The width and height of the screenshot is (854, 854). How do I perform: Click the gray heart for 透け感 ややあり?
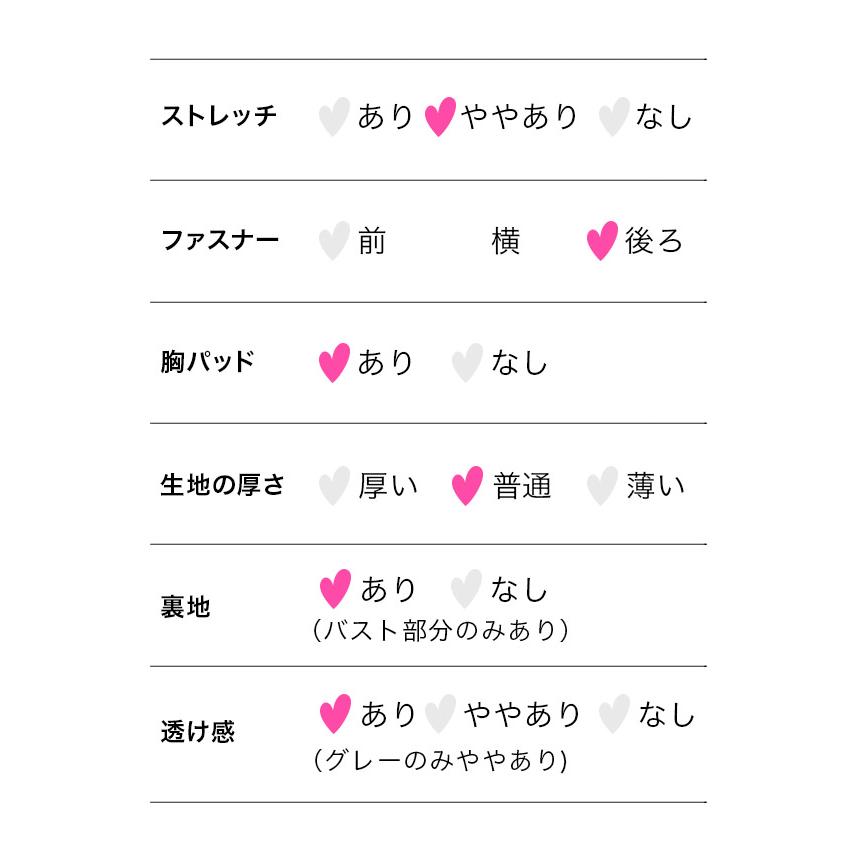click(440, 714)
